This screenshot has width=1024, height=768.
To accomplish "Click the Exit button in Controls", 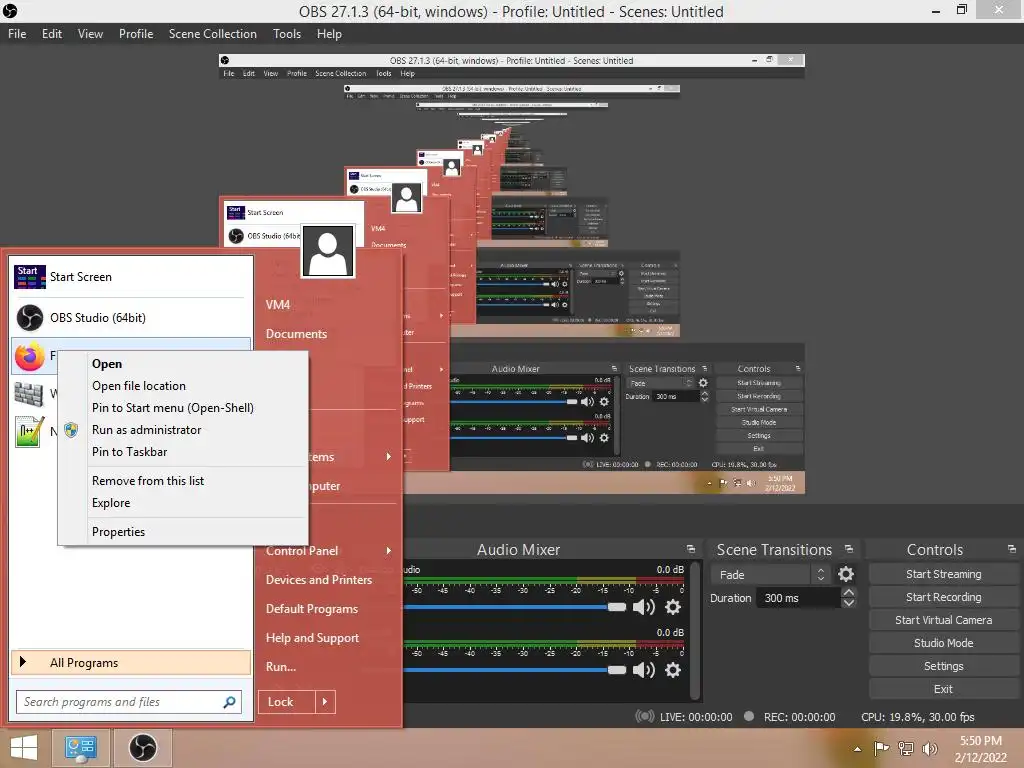I will coord(943,689).
